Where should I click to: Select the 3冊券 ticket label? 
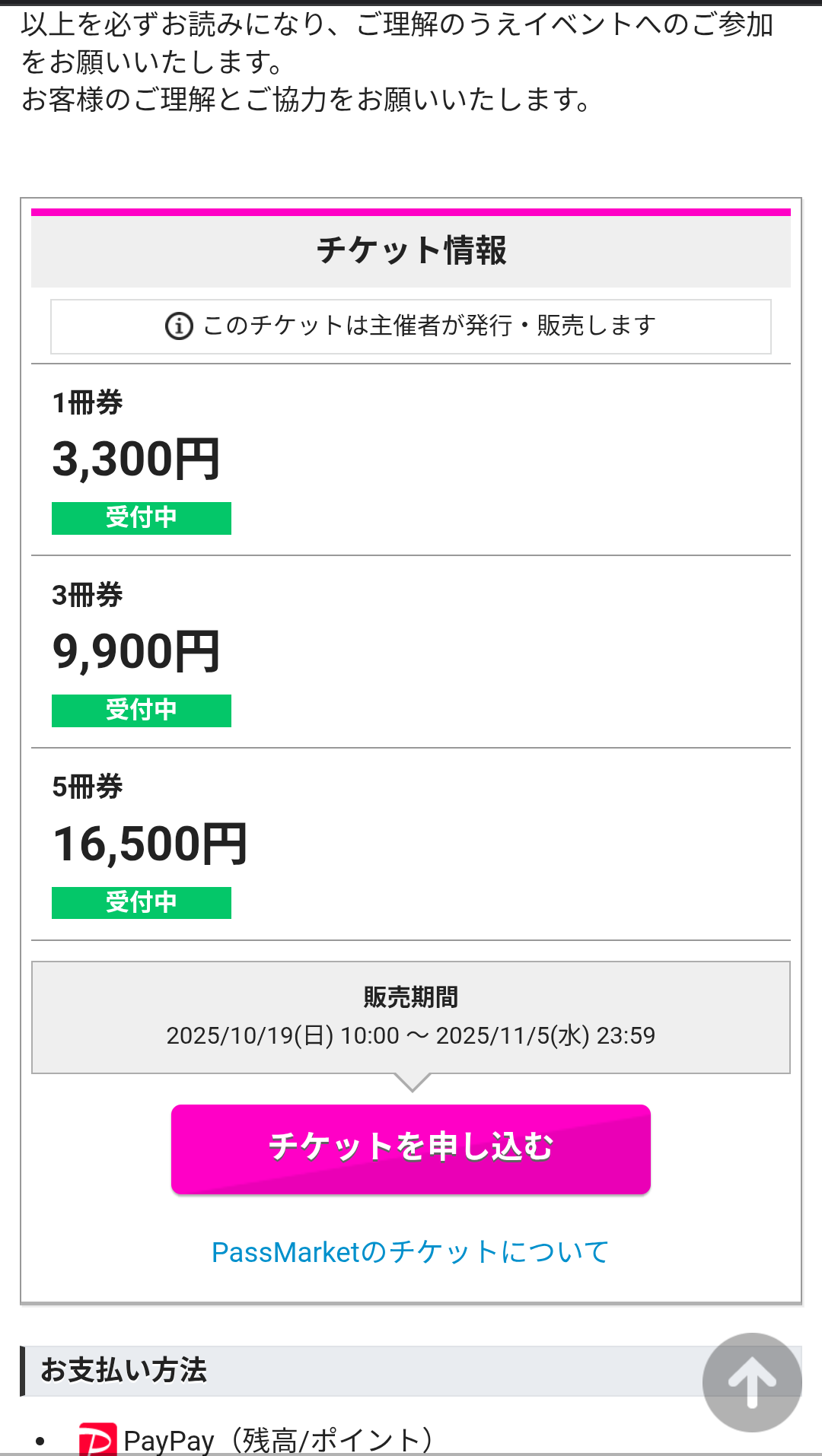coord(88,595)
